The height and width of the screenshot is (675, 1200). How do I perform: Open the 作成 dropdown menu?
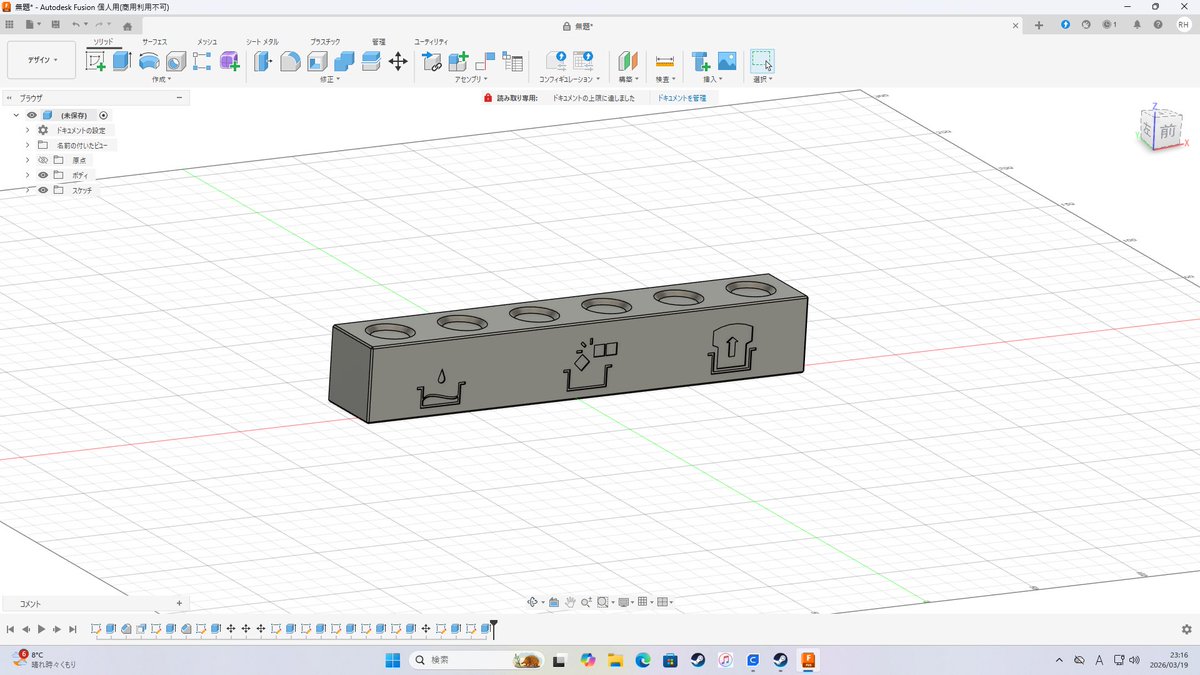click(162, 79)
